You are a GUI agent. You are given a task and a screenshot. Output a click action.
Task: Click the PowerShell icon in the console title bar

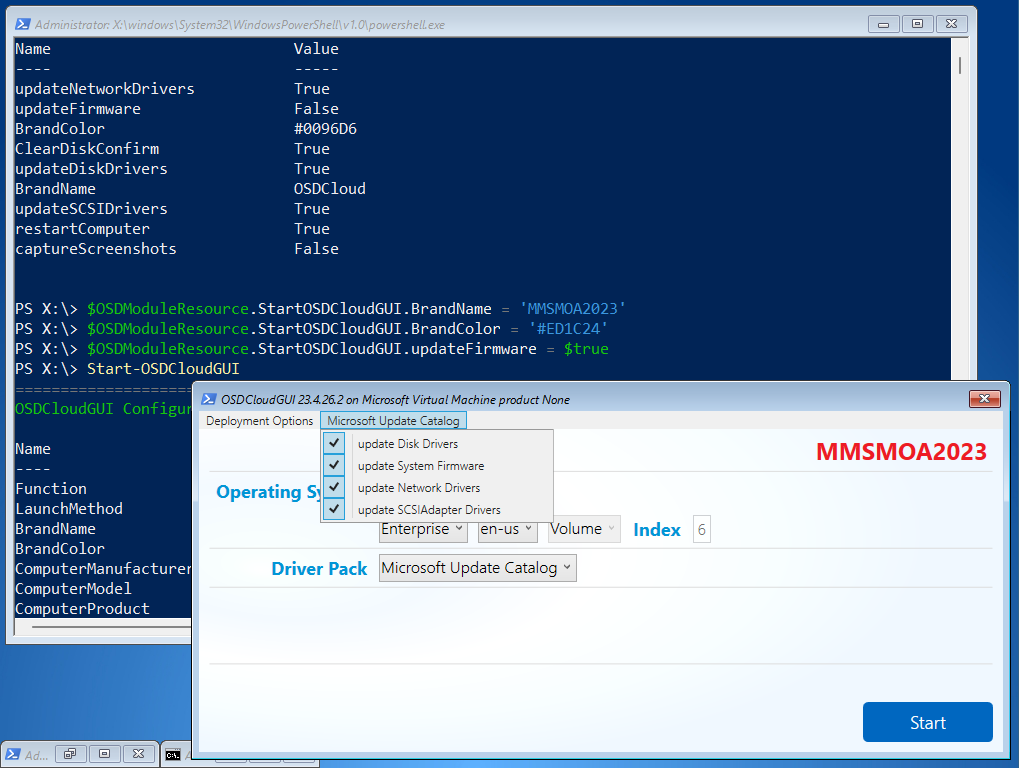21,23
